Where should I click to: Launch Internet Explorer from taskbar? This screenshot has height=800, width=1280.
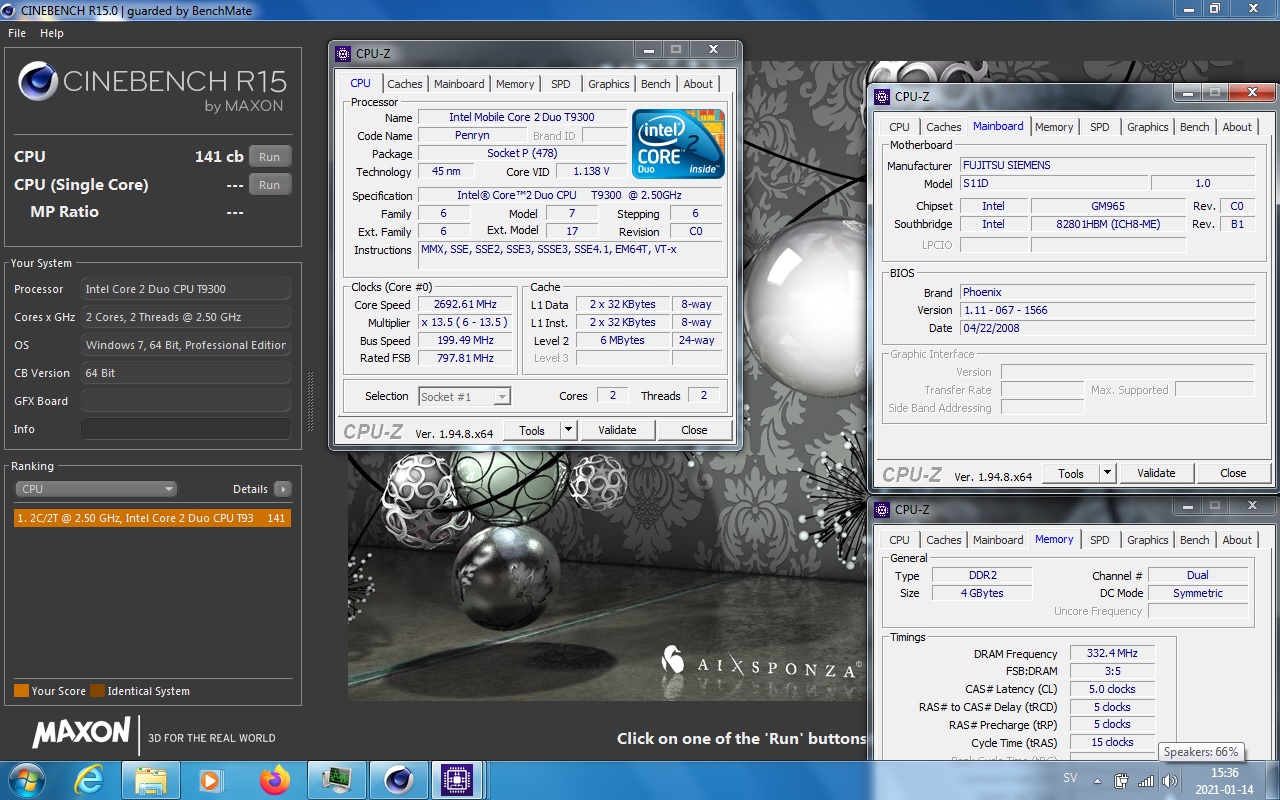[x=89, y=780]
